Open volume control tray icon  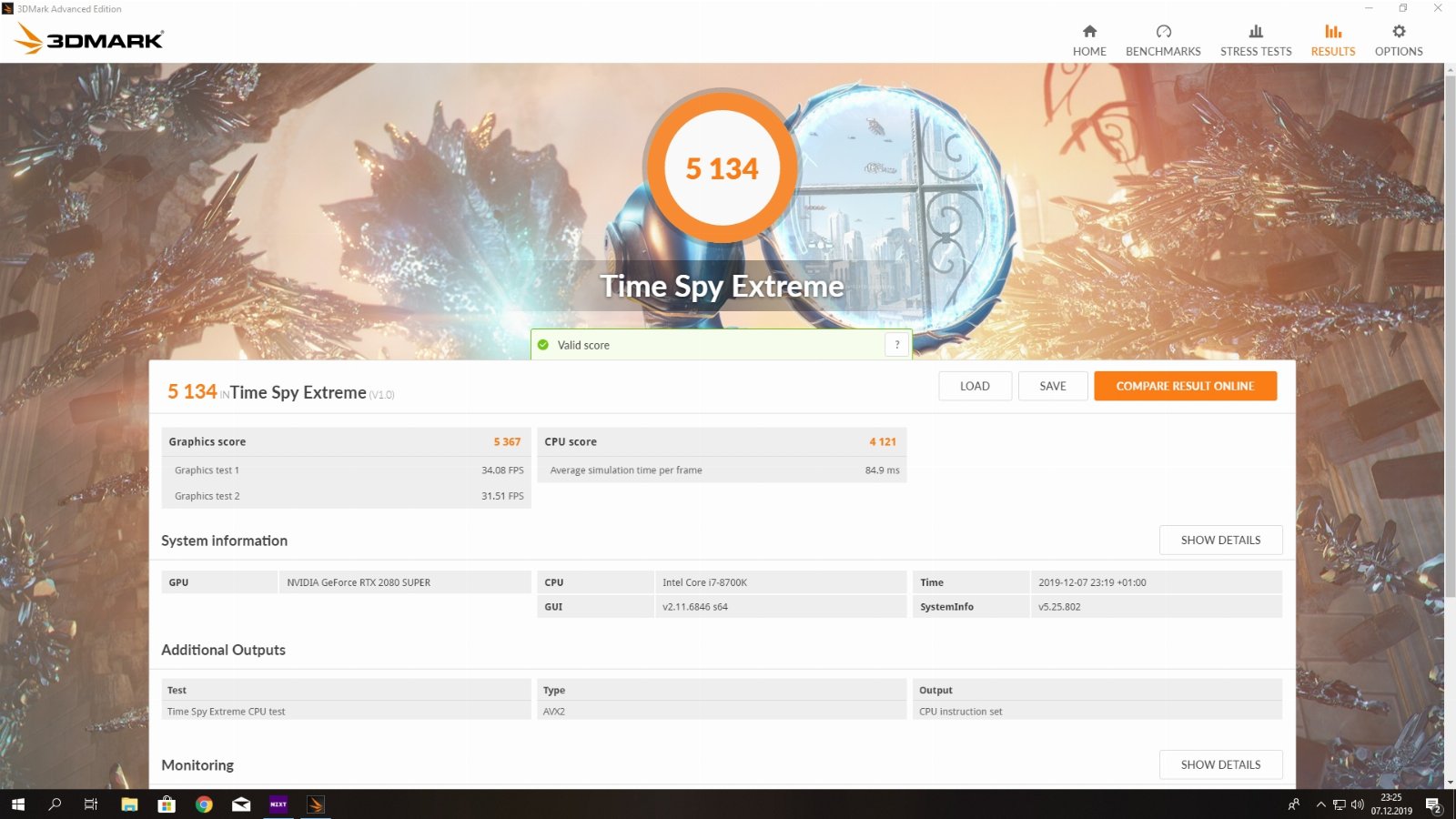pos(1358,804)
